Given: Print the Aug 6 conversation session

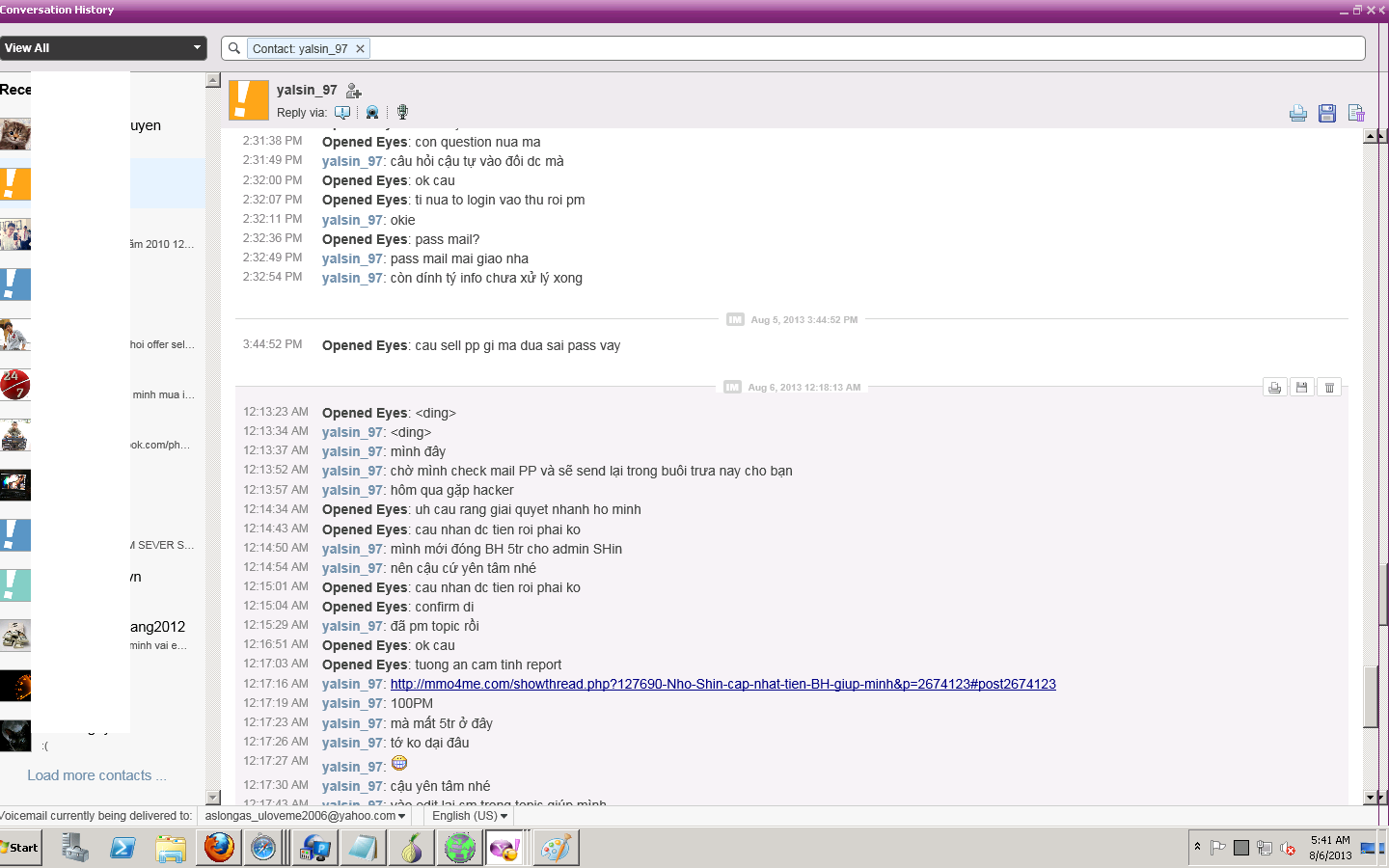Looking at the screenshot, I should pos(1275,388).
